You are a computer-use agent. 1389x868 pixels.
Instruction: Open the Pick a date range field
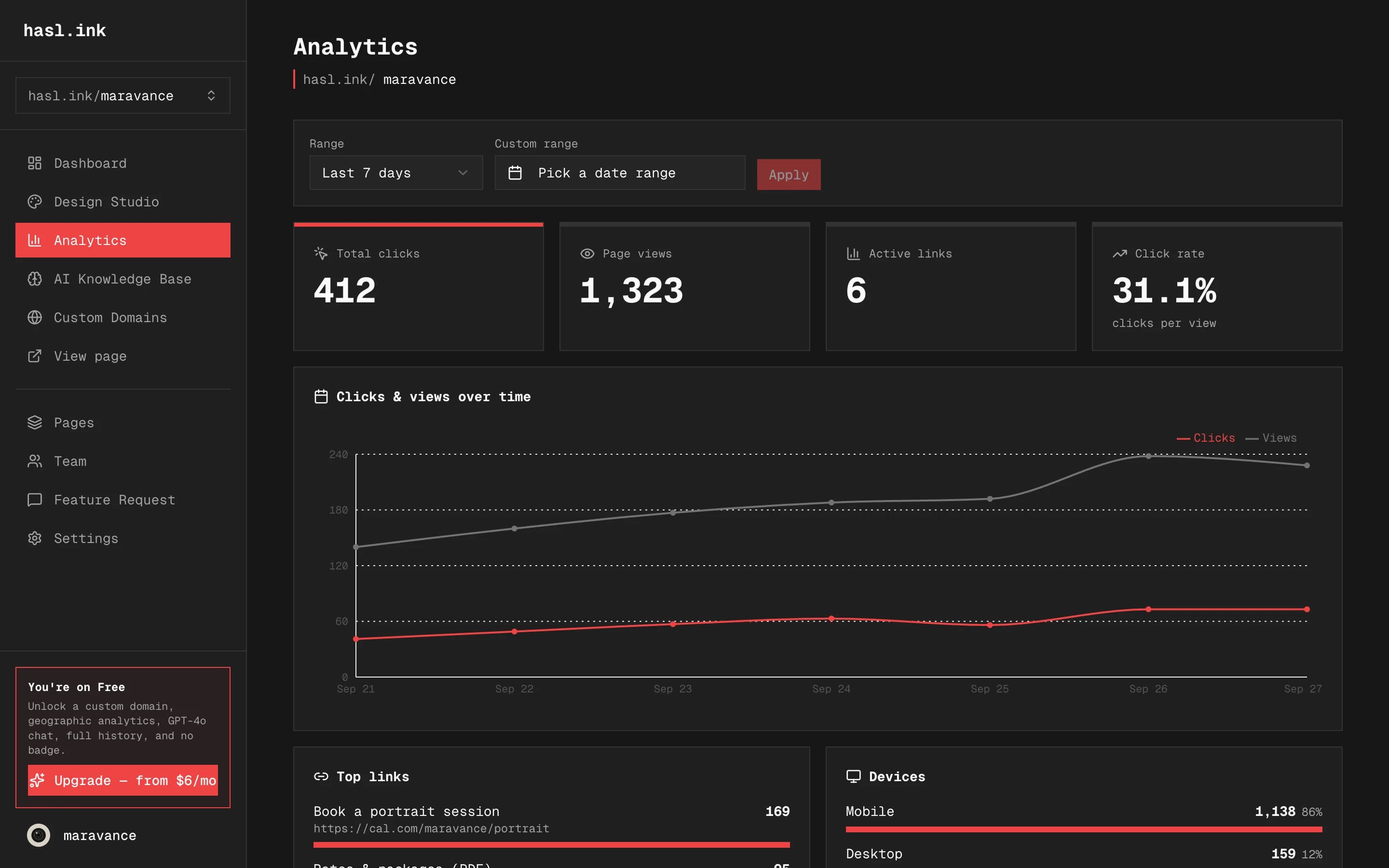[x=620, y=173]
